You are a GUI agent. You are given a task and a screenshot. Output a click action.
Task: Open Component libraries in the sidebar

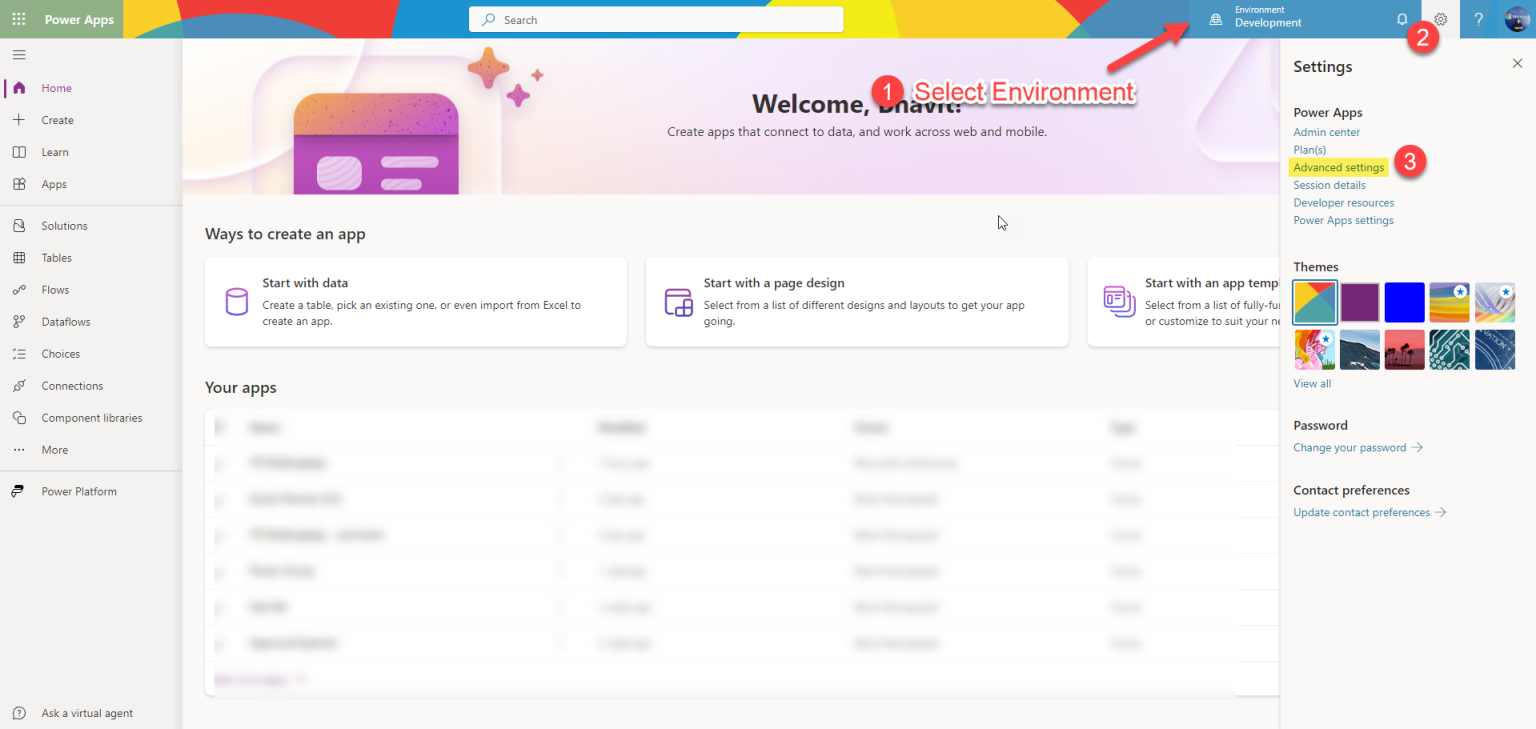tap(91, 418)
